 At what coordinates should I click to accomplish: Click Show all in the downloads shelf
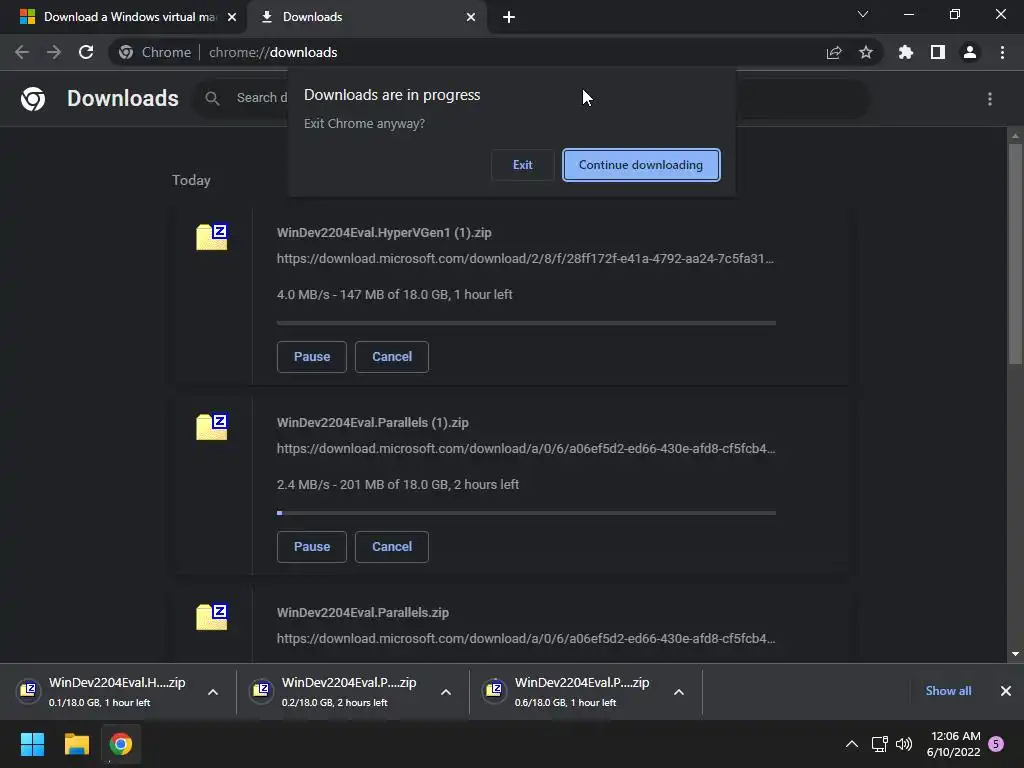948,691
